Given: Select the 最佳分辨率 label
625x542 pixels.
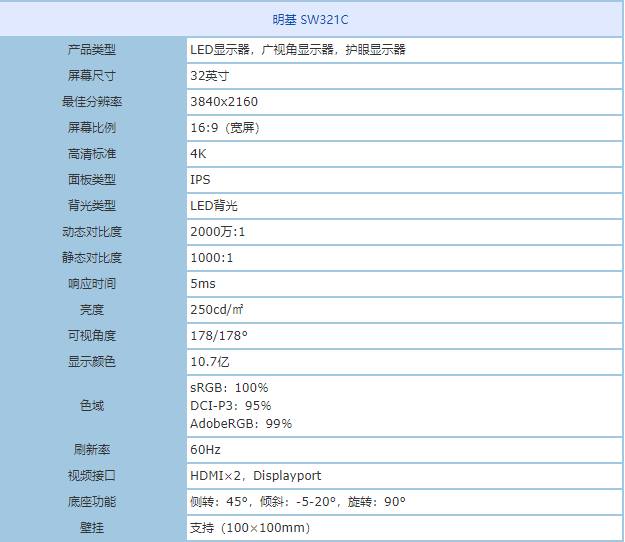Looking at the screenshot, I should (92, 102).
